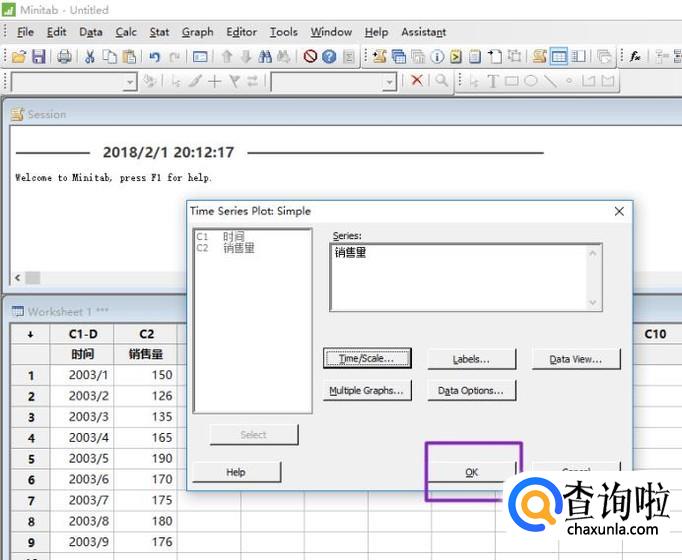Screen dimensions: 682x560
Task: Click the Find binoculars icon
Action: 265,57
